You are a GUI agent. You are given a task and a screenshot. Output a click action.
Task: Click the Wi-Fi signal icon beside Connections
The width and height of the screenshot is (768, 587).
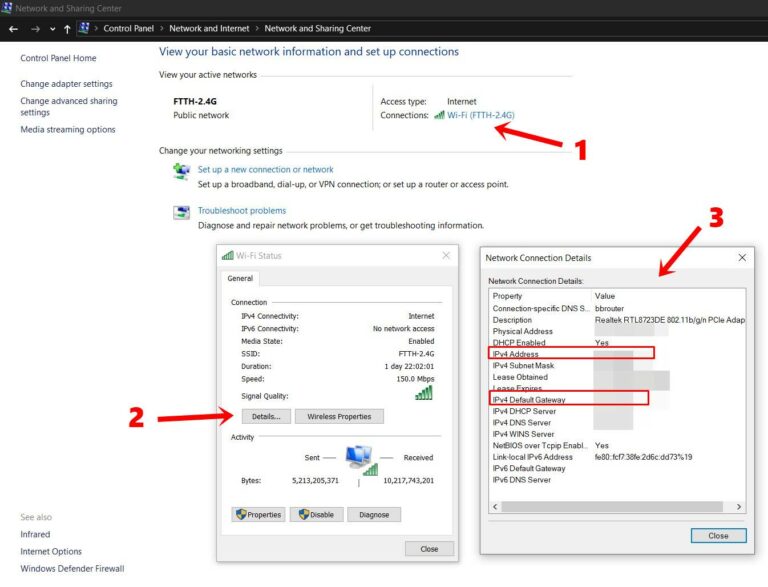[439, 115]
